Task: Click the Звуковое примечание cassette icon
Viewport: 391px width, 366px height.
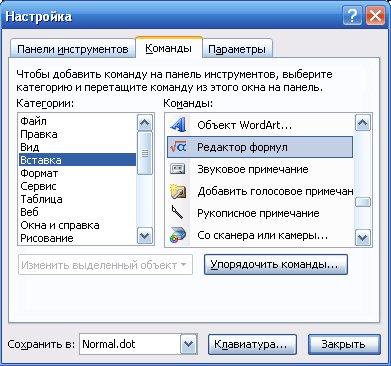Action: click(x=178, y=169)
